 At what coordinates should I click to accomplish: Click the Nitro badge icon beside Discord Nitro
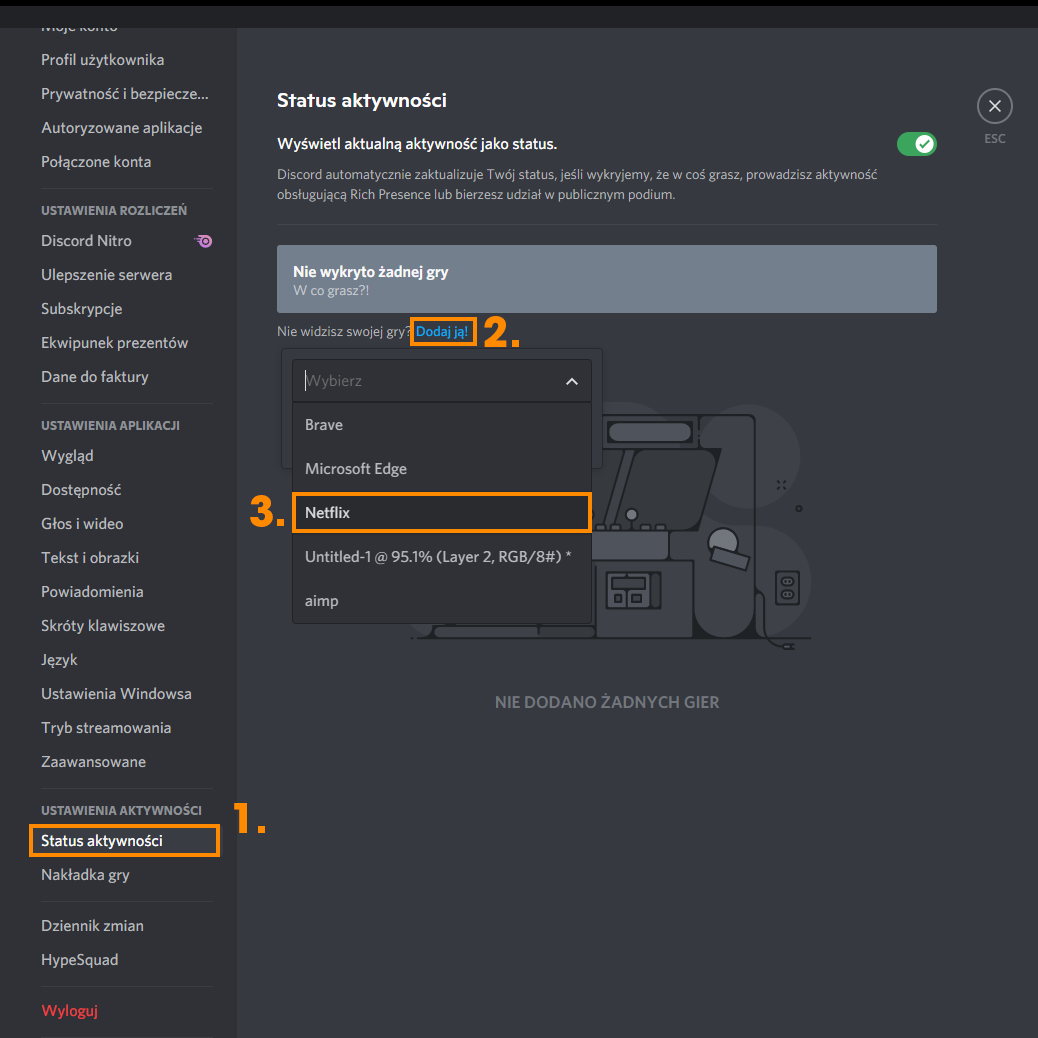point(204,241)
